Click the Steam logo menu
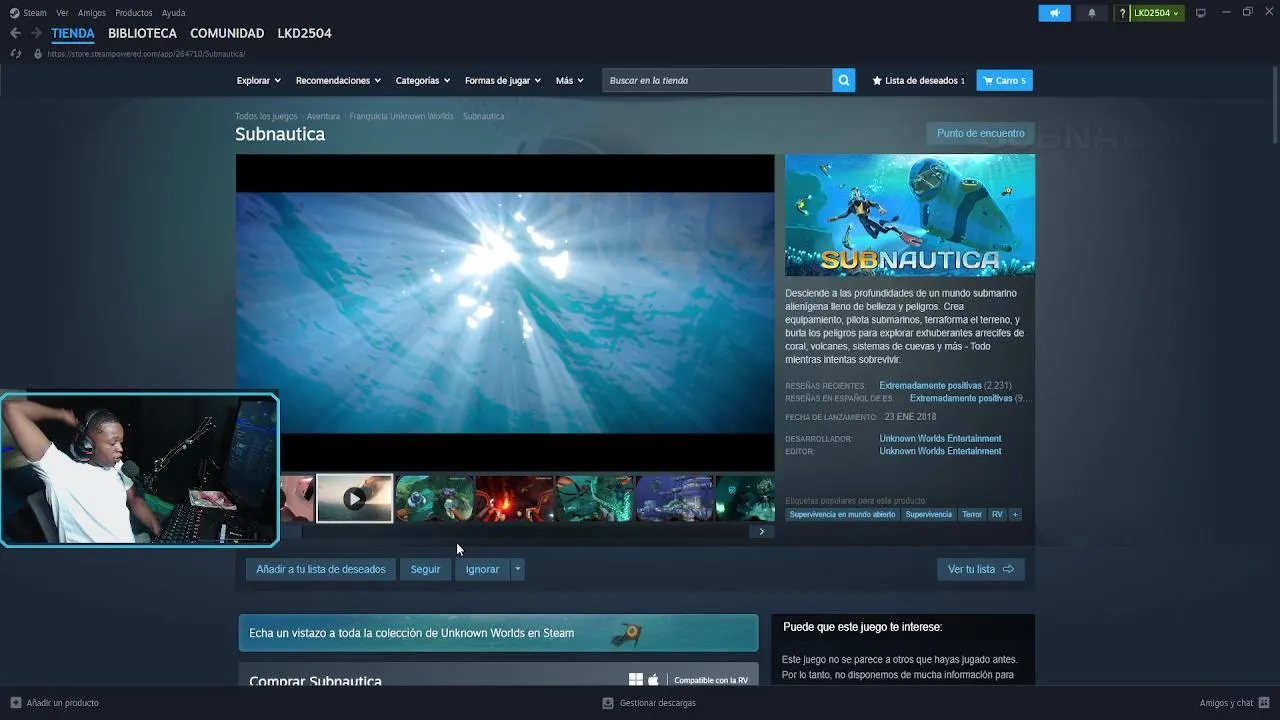Viewport: 1280px width, 720px height. [28, 13]
